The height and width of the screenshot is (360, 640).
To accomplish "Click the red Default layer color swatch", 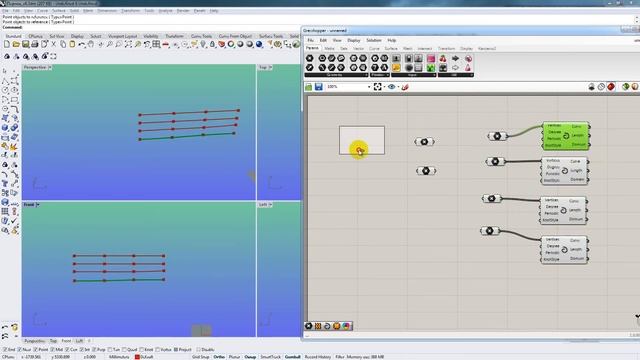I will pos(138,357).
